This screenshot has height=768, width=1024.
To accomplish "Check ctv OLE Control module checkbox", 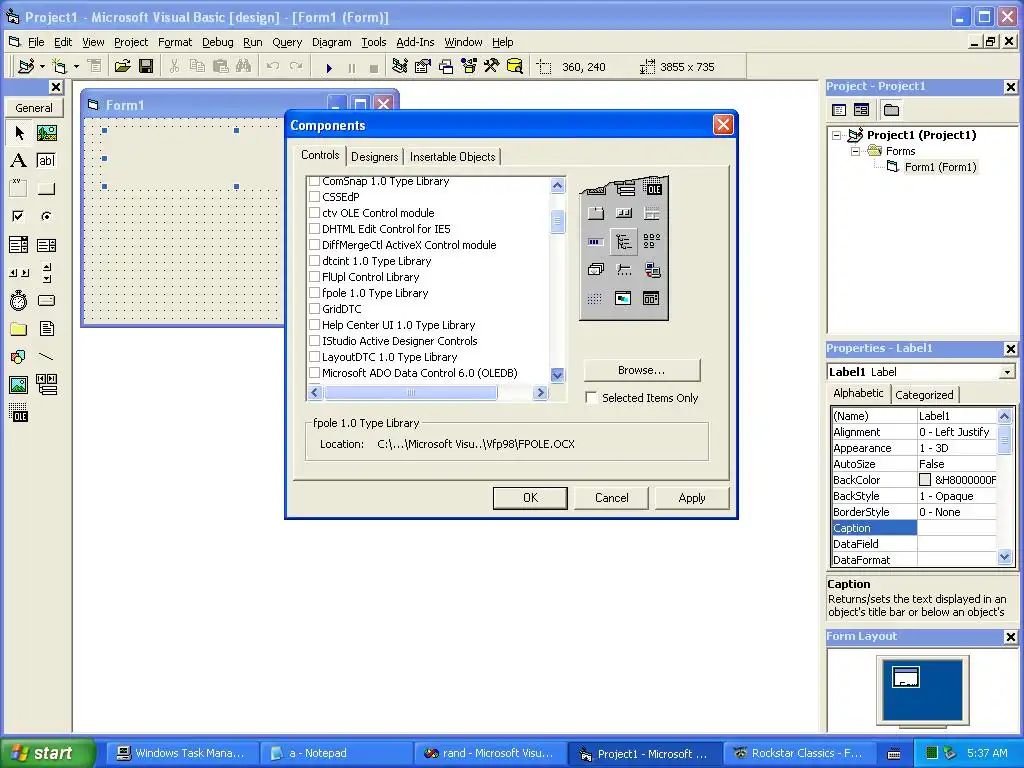I will (314, 213).
